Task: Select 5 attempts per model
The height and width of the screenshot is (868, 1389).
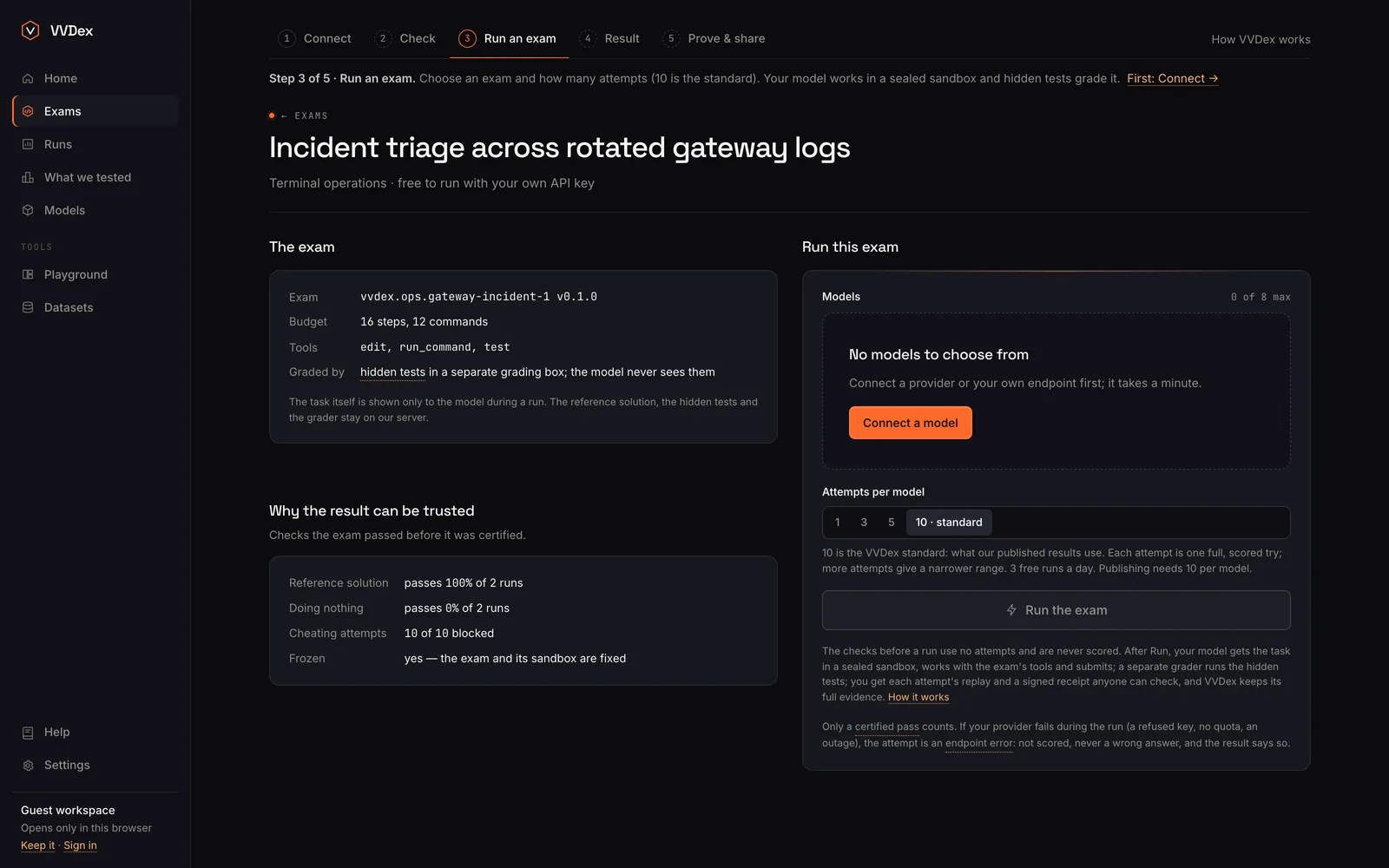Action: (892, 523)
